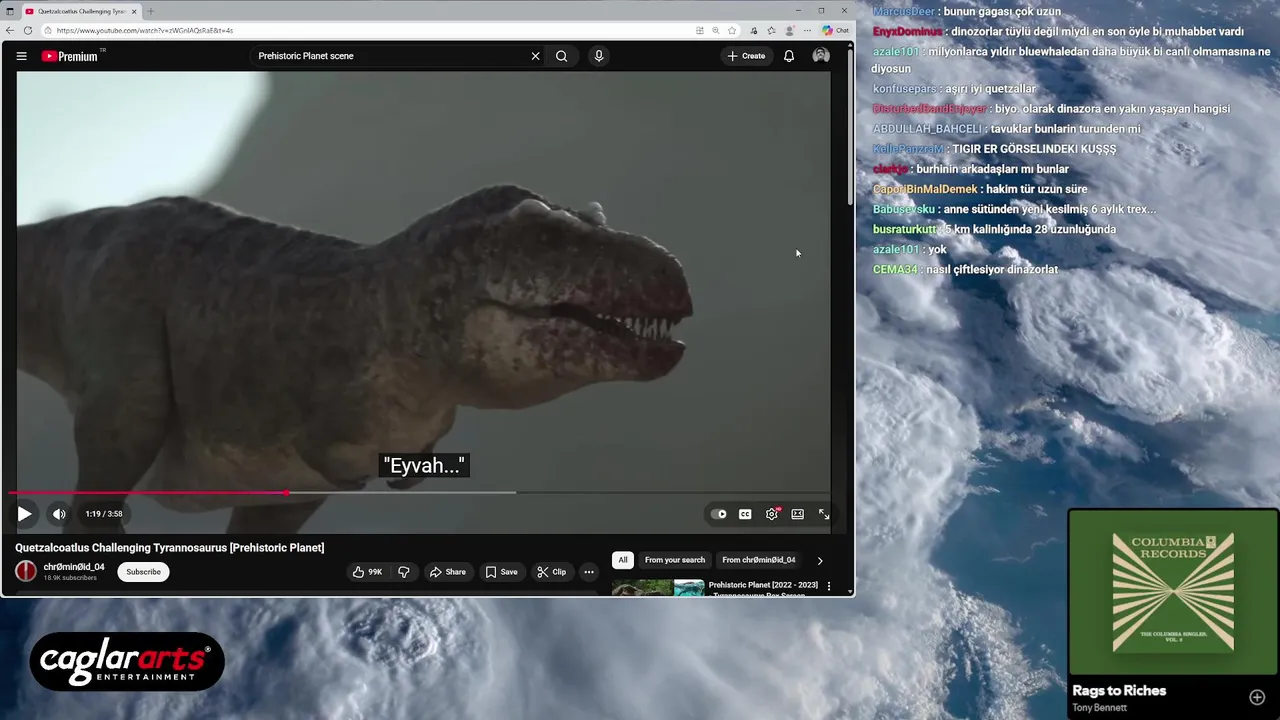Select the Quetzalcoatlus Challenging browser tab

[80, 11]
